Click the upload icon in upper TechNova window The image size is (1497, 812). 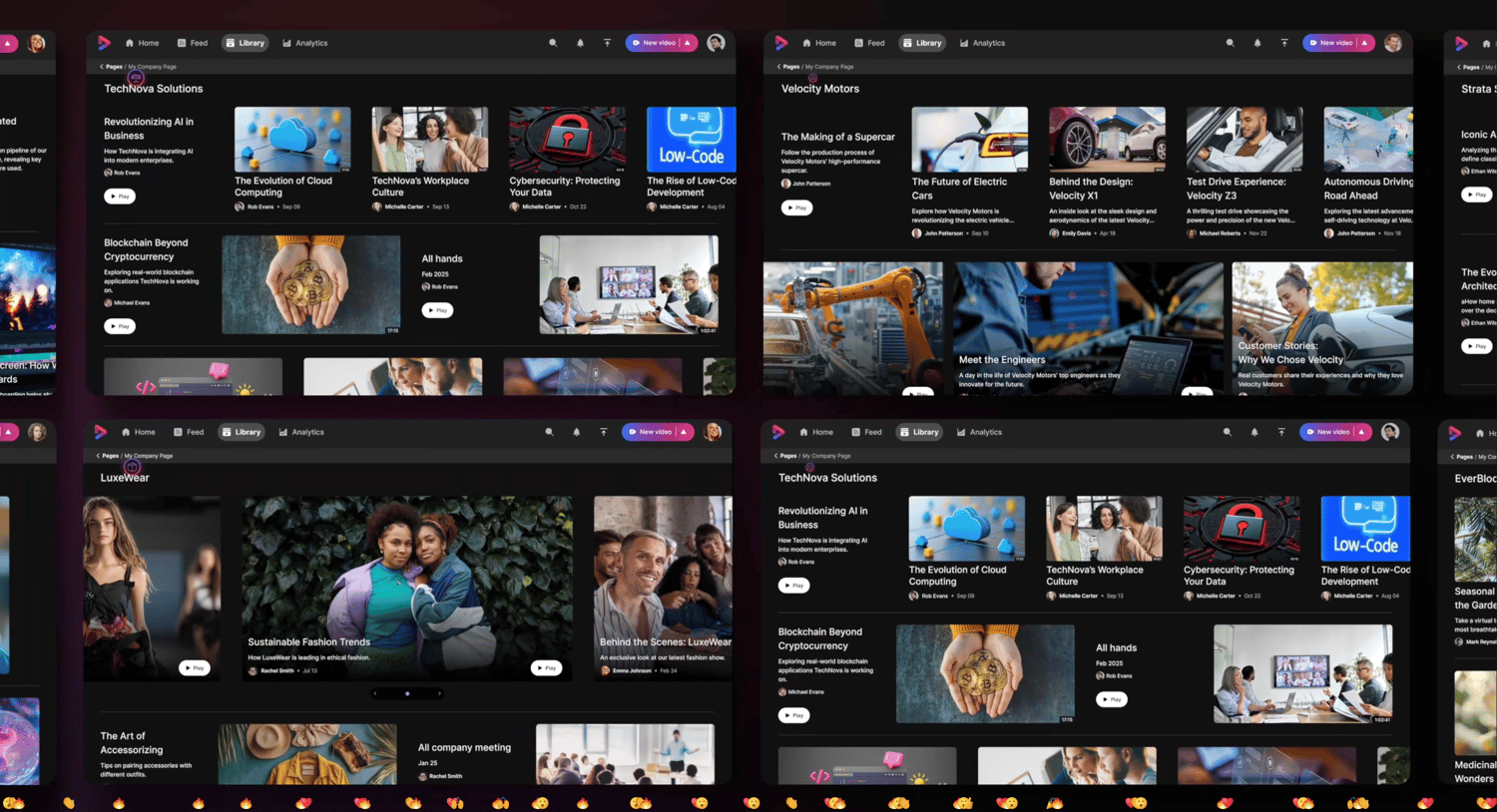pyautogui.click(x=607, y=43)
